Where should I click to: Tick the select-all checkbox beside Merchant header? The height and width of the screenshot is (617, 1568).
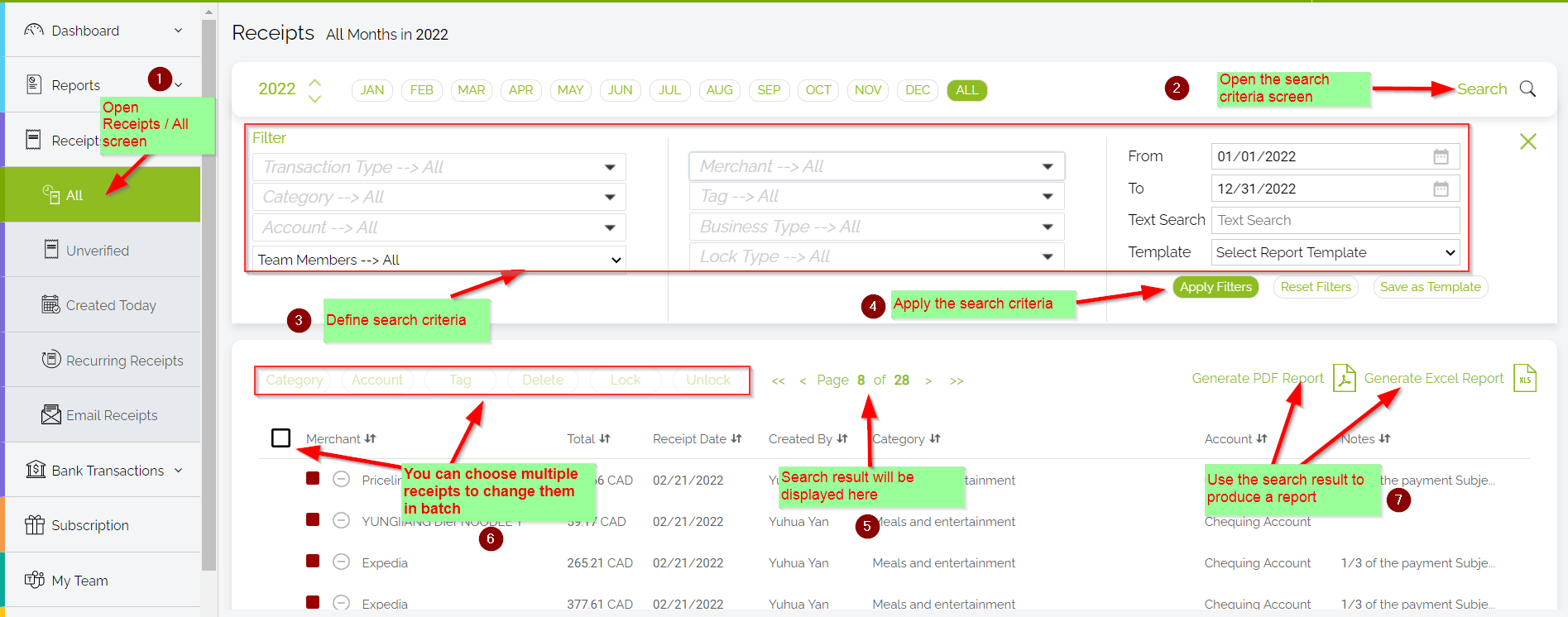click(x=281, y=438)
